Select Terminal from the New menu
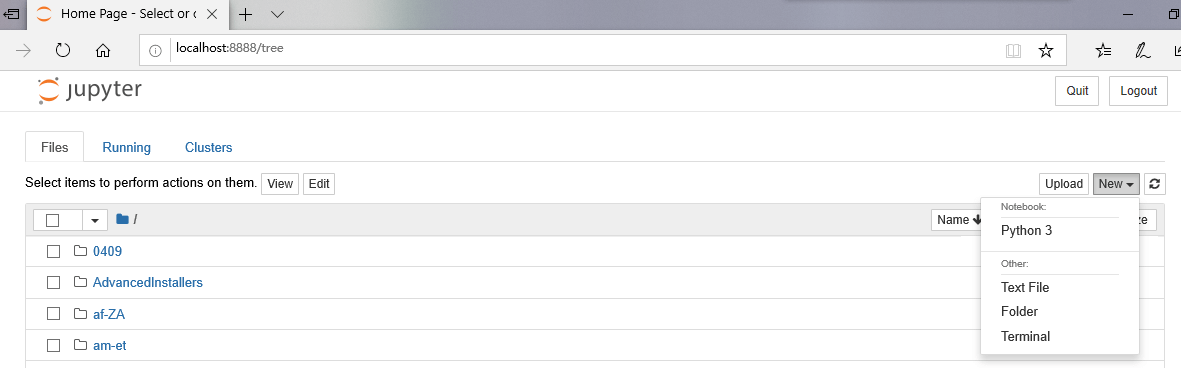1181x382 pixels. pyautogui.click(x=1025, y=336)
